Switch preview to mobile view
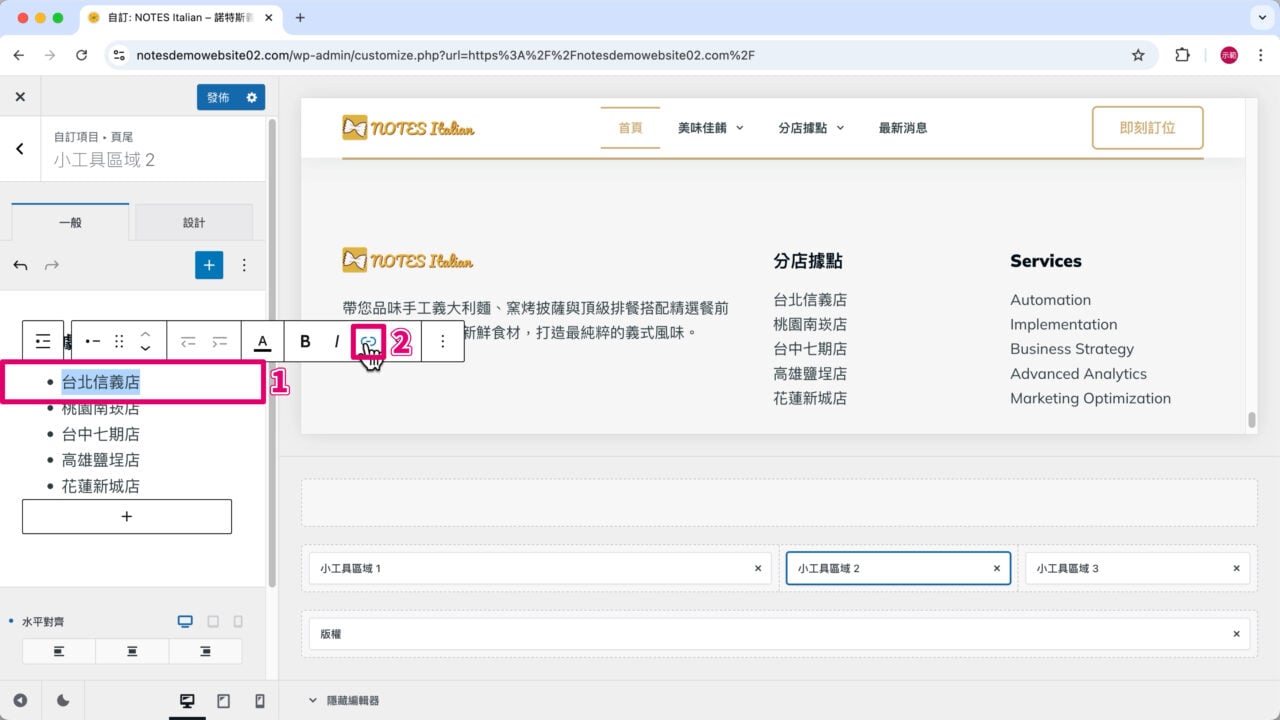Viewport: 1280px width, 720px height. click(x=260, y=700)
